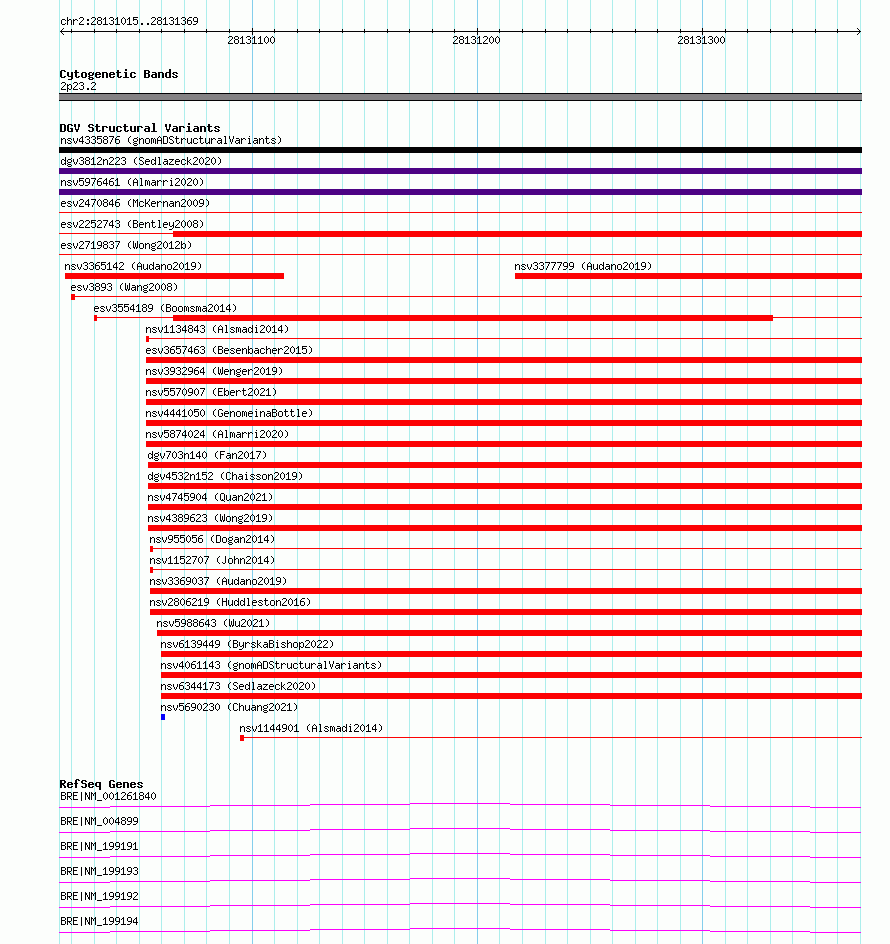Screen dimensions: 890x944
Task: Open BRE|NM_199192 transcript label
Action: coord(99,896)
